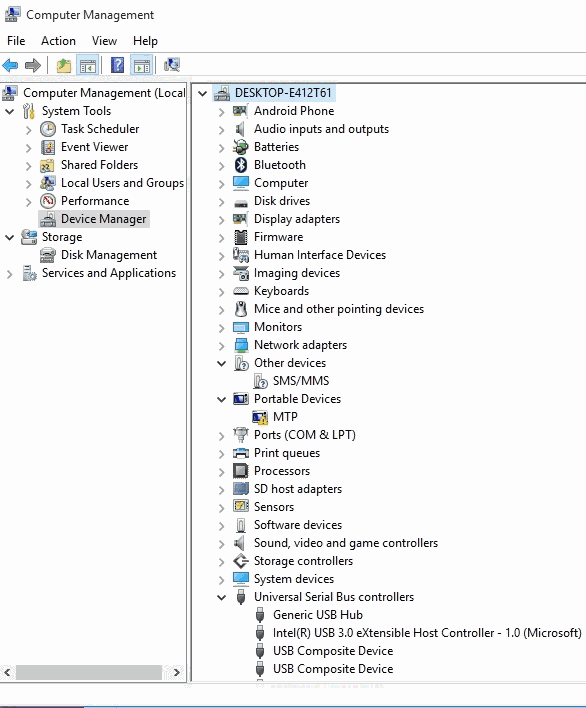Select Intel(R) USB 3.0 eXtensible Host Controller
This screenshot has height=708, width=586.
(x=427, y=633)
